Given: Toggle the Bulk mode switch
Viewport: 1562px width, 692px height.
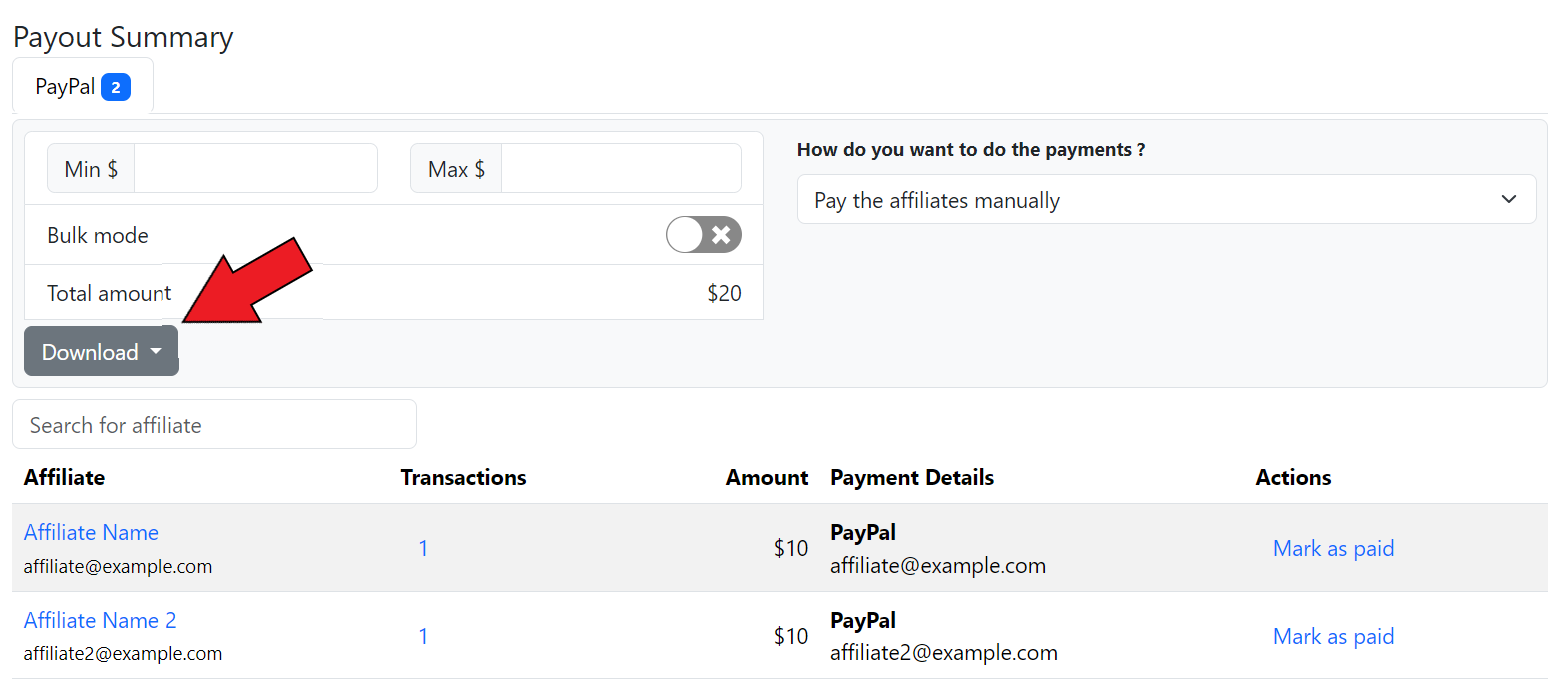Looking at the screenshot, I should click(703, 235).
